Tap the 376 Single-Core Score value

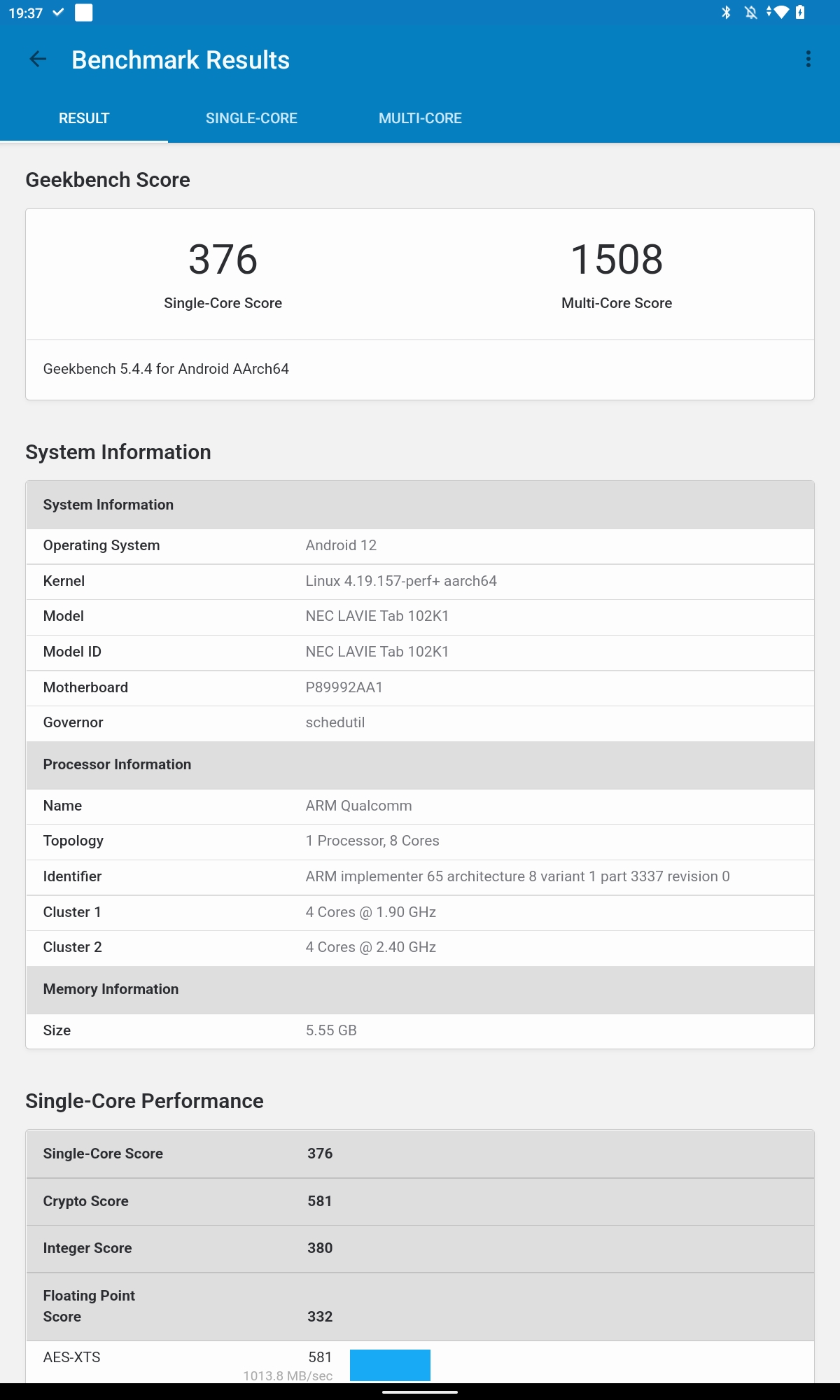point(223,260)
